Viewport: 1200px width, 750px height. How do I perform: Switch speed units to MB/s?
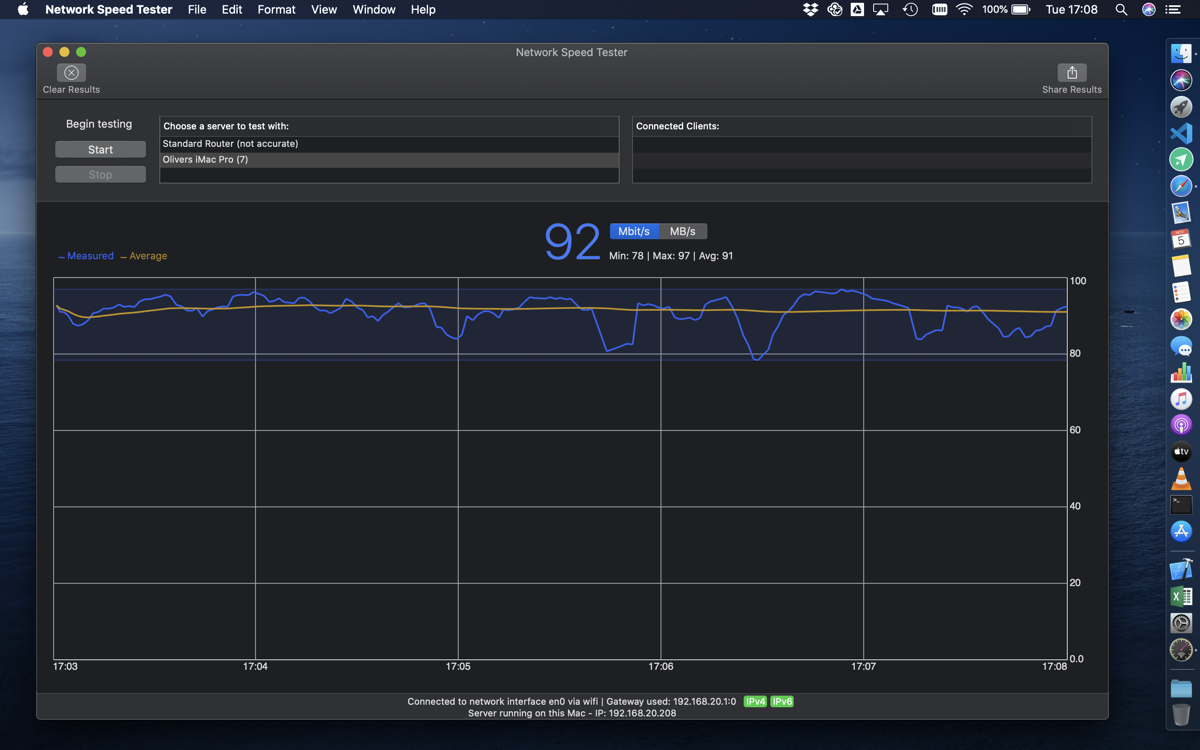tap(683, 231)
